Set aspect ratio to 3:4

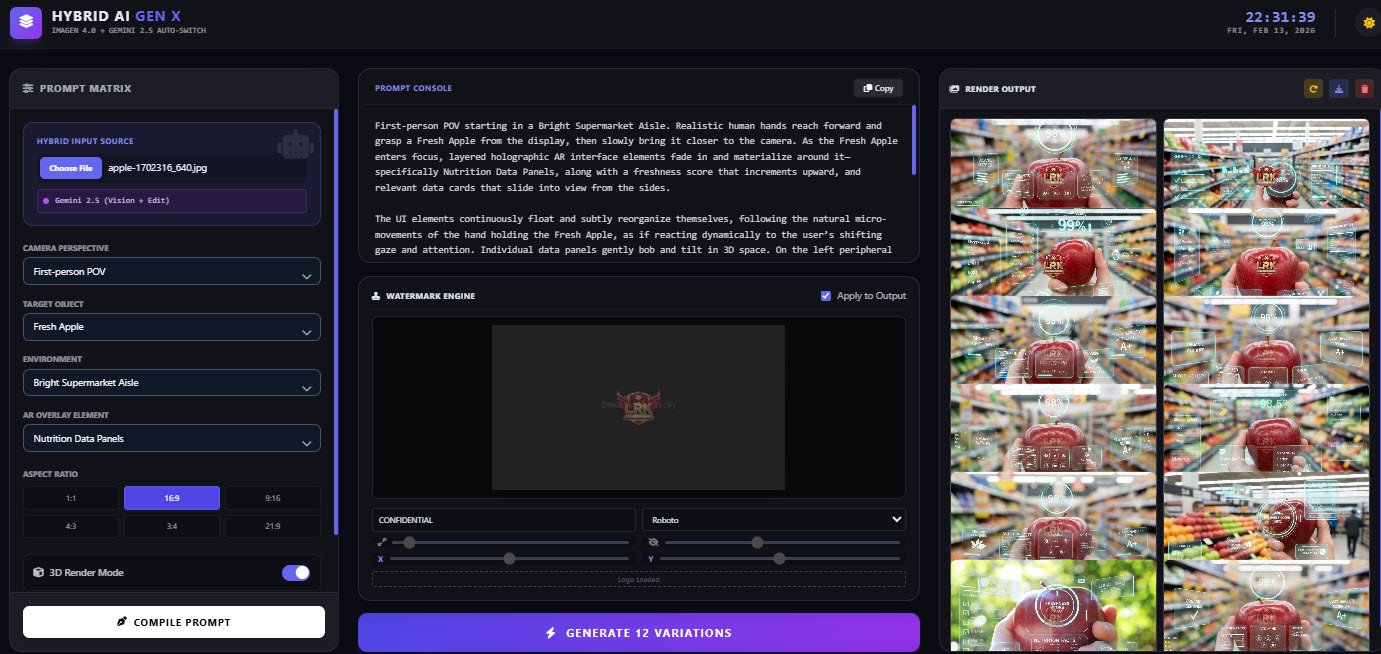[x=172, y=527]
